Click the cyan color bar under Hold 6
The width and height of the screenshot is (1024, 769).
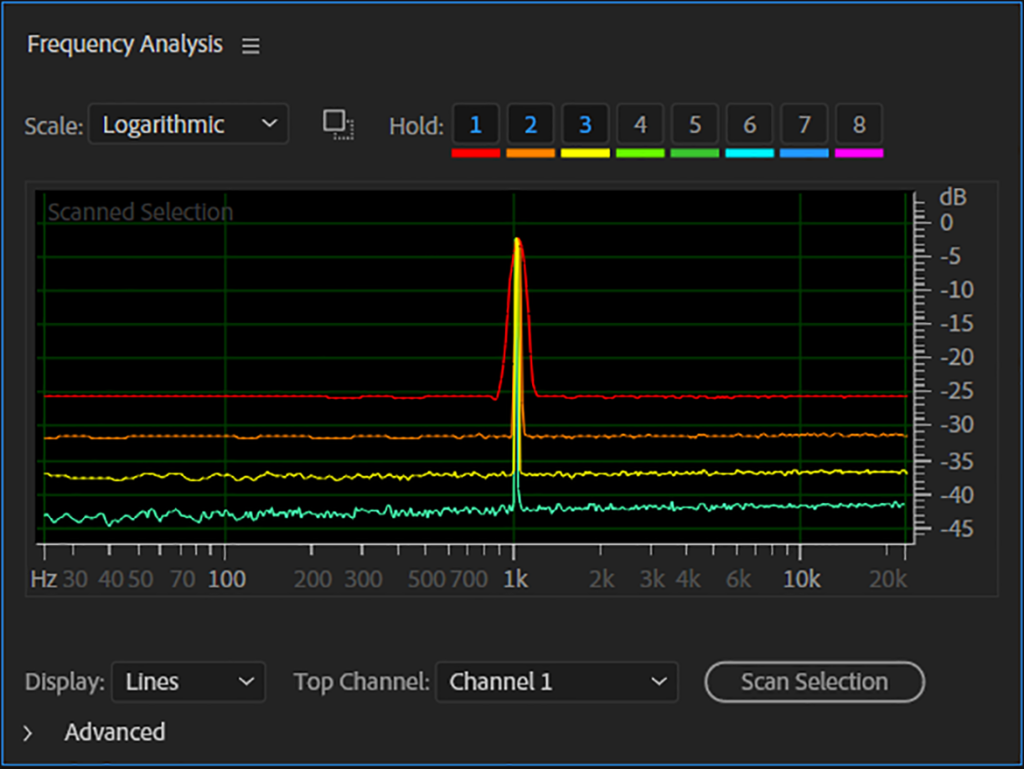[x=749, y=152]
